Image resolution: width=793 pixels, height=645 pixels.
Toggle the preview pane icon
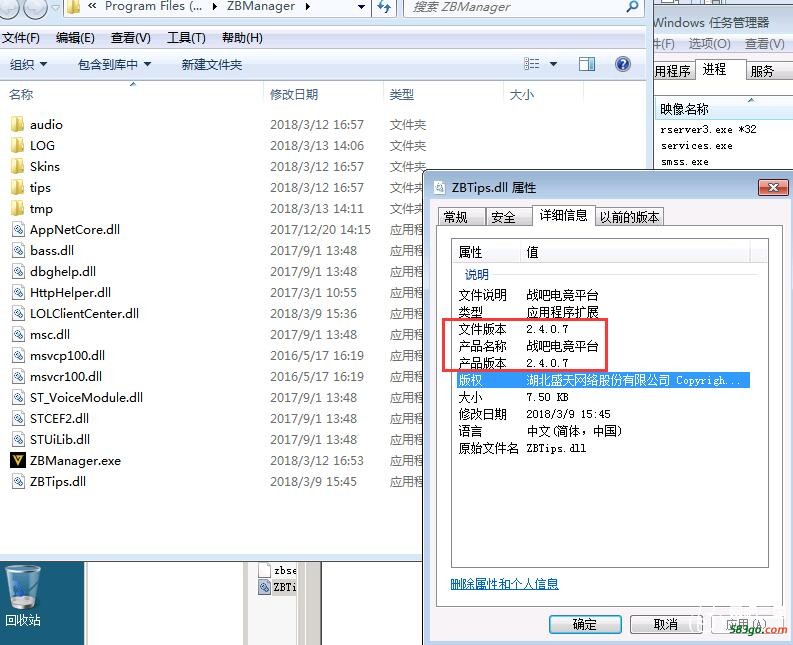(587, 64)
